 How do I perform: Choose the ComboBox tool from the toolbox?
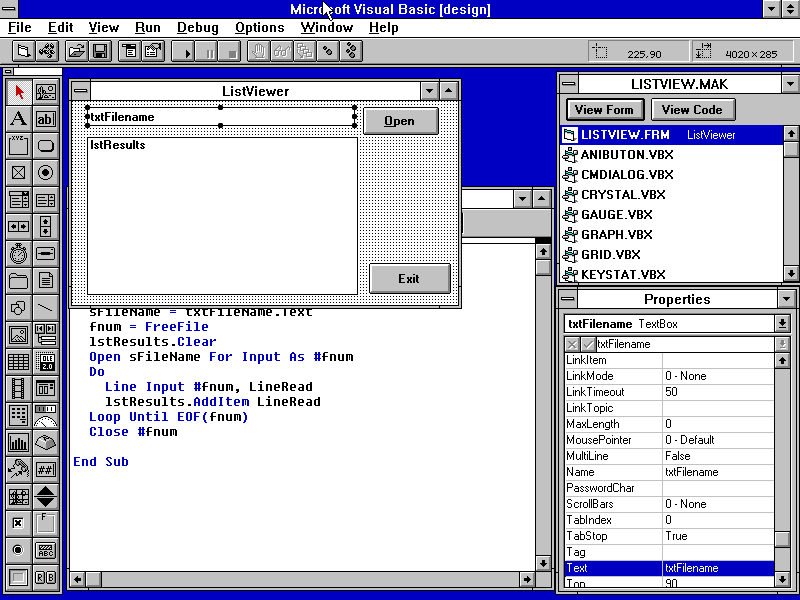click(17, 199)
